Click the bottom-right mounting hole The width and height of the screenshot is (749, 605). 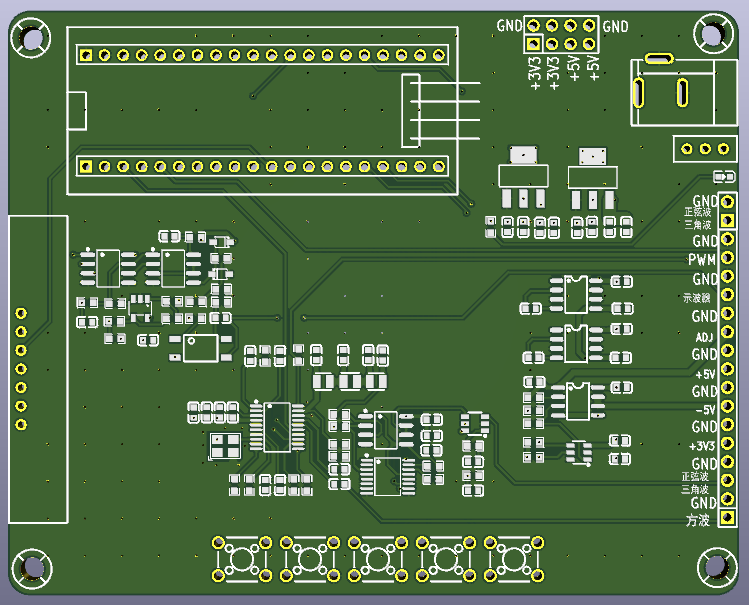coord(715,567)
